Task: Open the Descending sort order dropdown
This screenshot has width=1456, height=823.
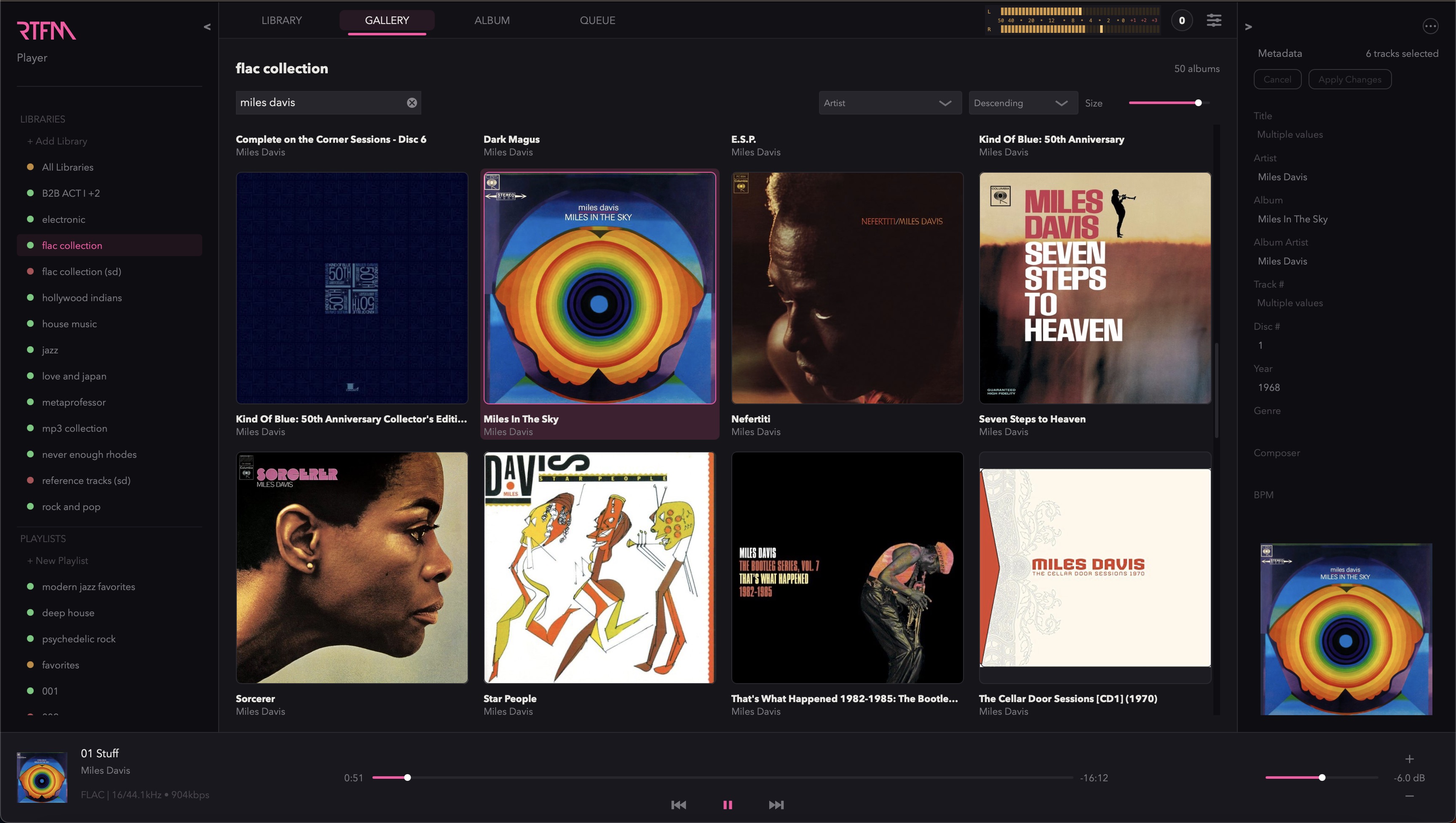Action: click(x=1023, y=103)
